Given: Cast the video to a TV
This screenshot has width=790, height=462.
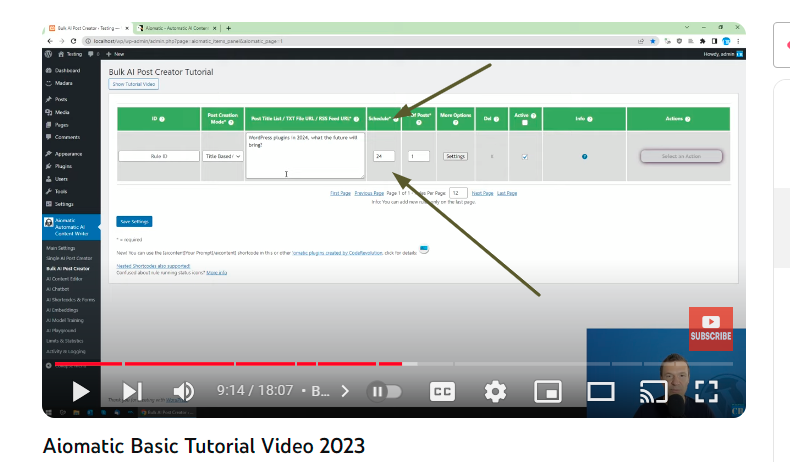Looking at the screenshot, I should (x=653, y=391).
